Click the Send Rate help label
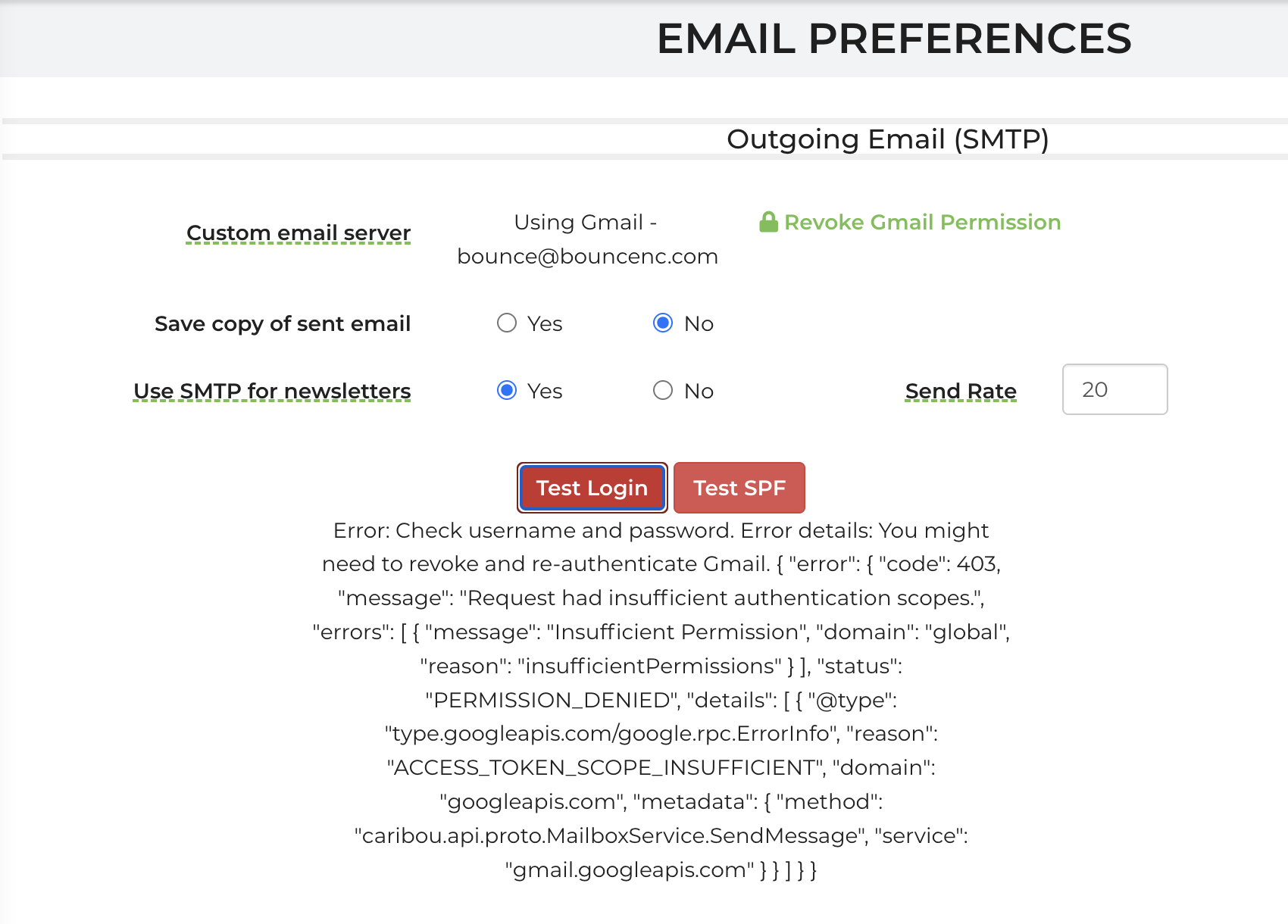 click(x=961, y=391)
